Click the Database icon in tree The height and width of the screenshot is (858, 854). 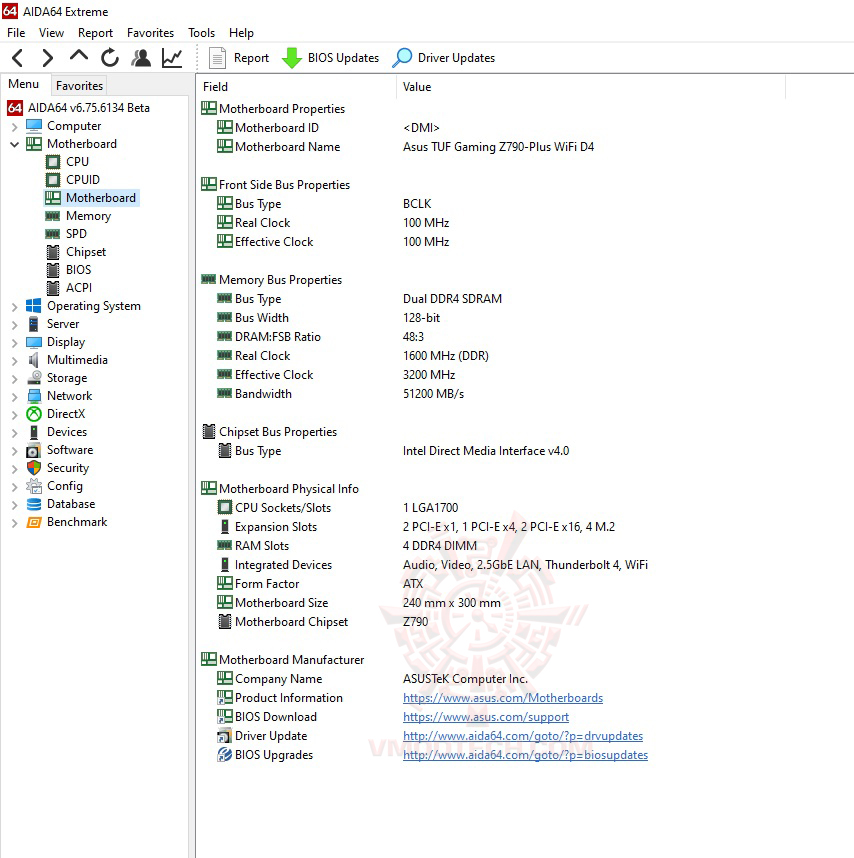(34, 504)
